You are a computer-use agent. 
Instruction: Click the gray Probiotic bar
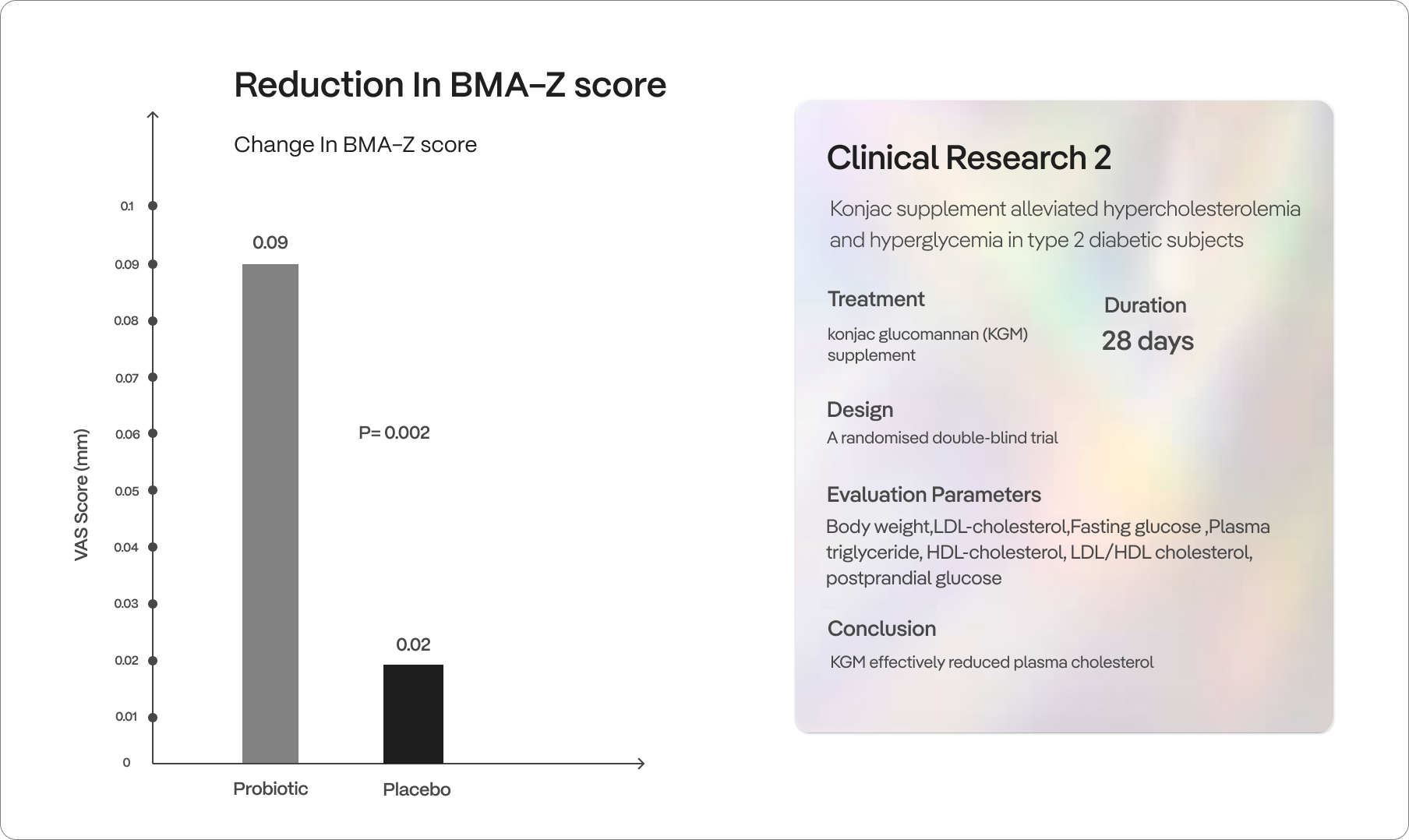pyautogui.click(x=270, y=513)
